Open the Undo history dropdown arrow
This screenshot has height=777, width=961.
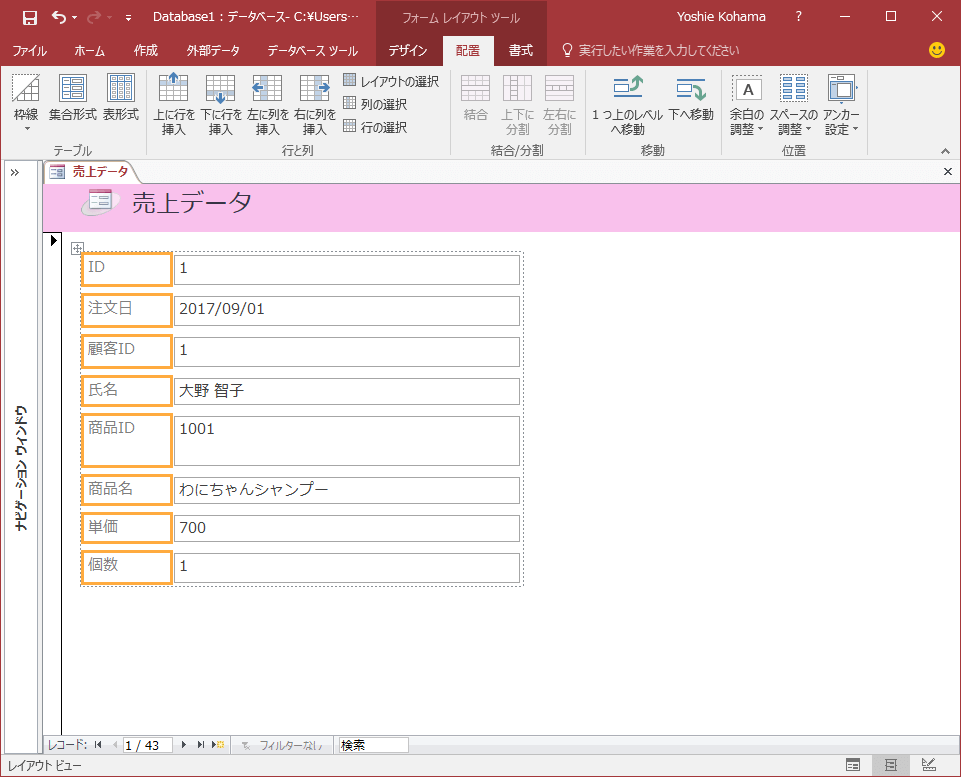click(75, 18)
